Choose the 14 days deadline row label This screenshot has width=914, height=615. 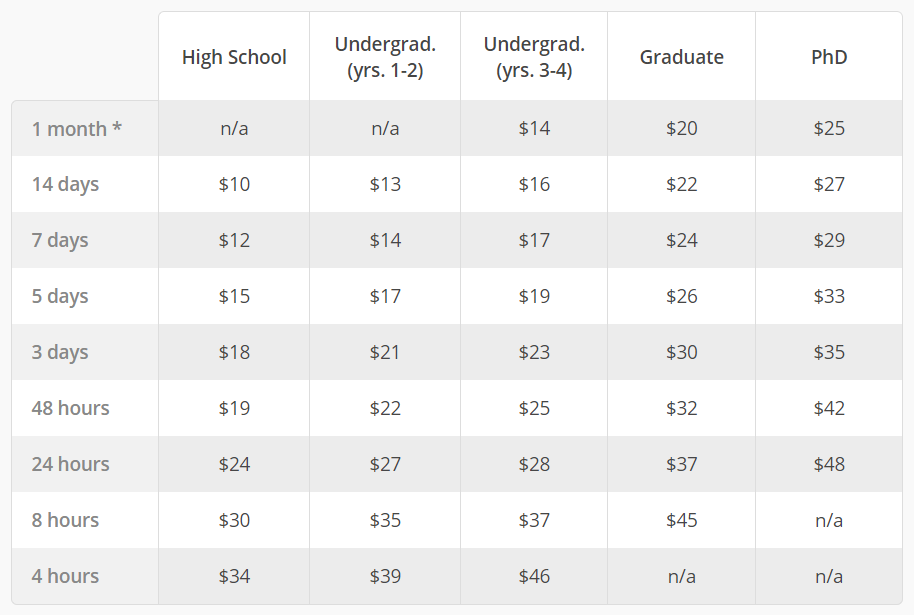click(x=65, y=184)
